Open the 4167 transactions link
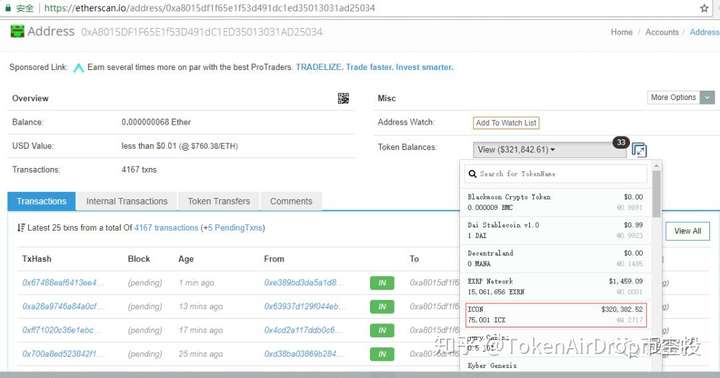This screenshot has height=378, width=720. click(166, 228)
